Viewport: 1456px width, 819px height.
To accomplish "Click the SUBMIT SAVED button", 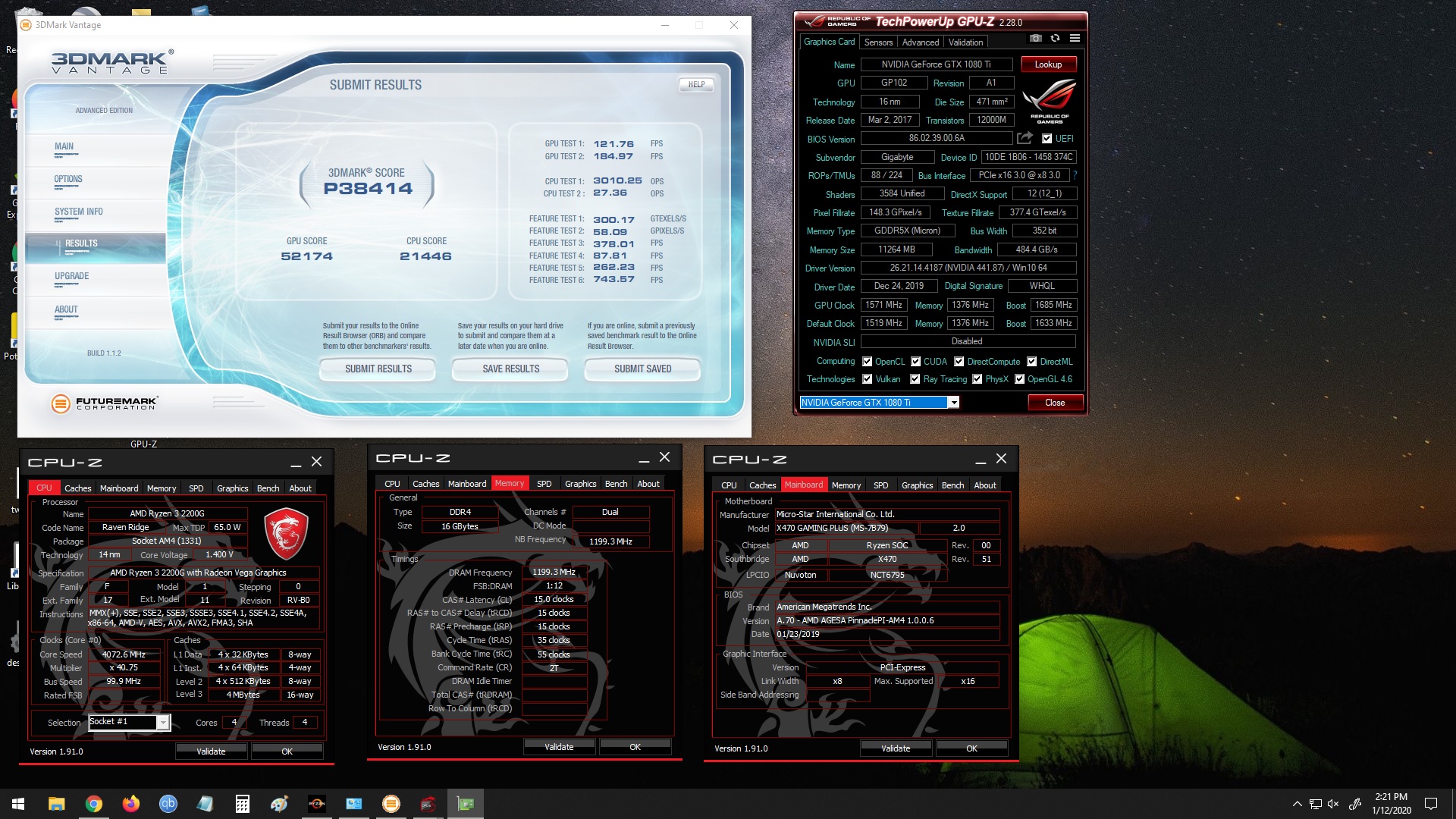I will pos(642,369).
